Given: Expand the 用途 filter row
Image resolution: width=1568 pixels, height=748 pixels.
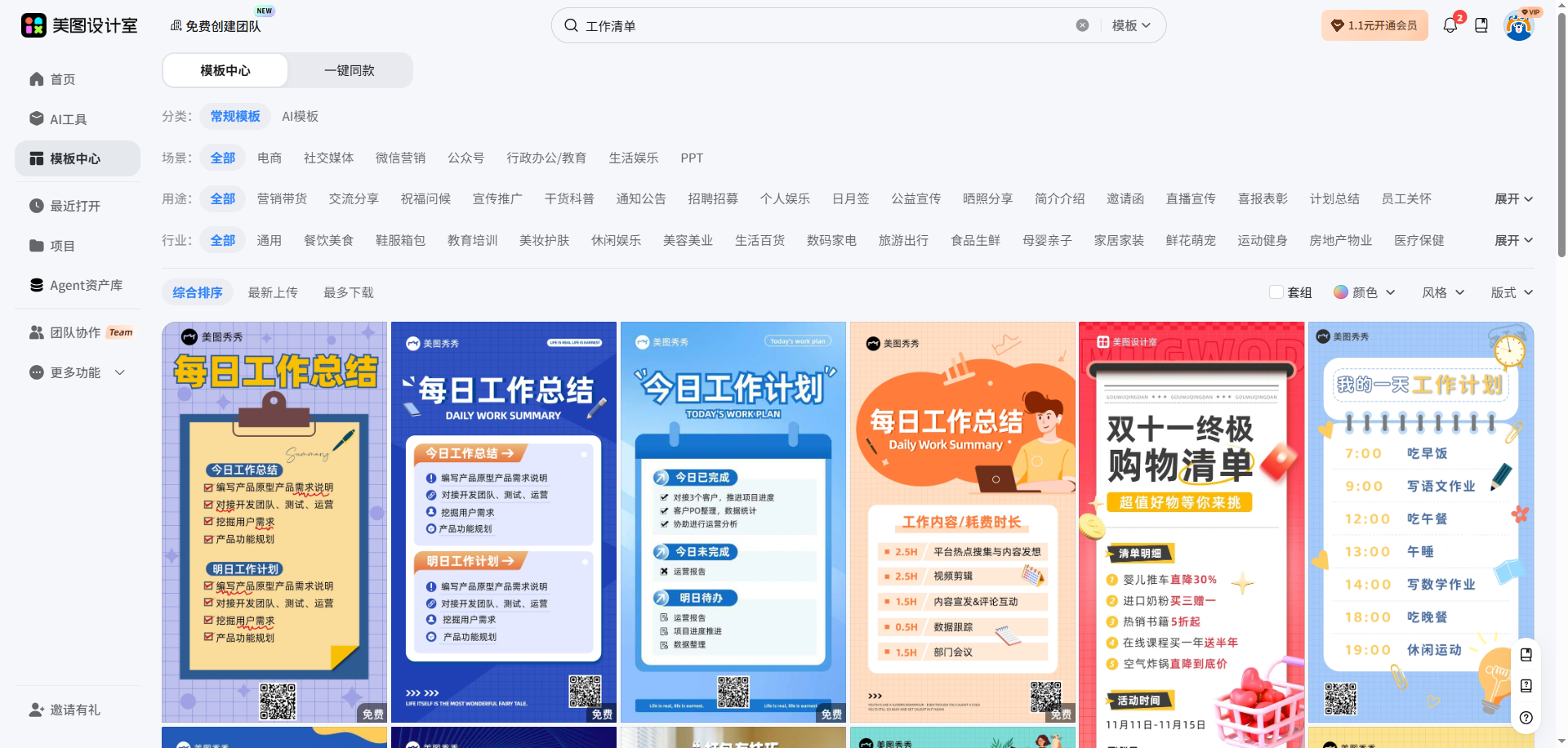Looking at the screenshot, I should (1512, 198).
